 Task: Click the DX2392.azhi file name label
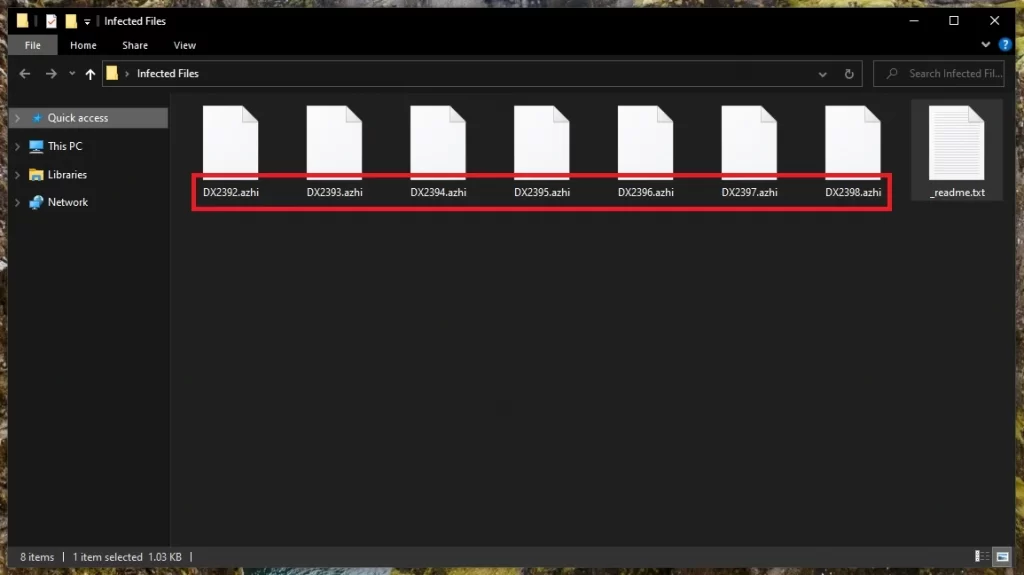[x=231, y=192]
